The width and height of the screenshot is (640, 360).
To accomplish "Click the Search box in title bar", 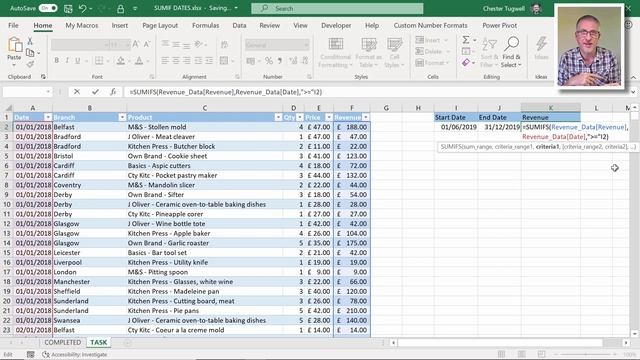I will click(337, 8).
